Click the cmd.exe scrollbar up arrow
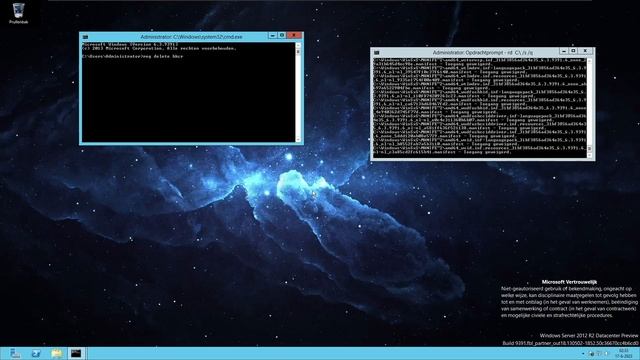This screenshot has width=640, height=360. coord(298,46)
